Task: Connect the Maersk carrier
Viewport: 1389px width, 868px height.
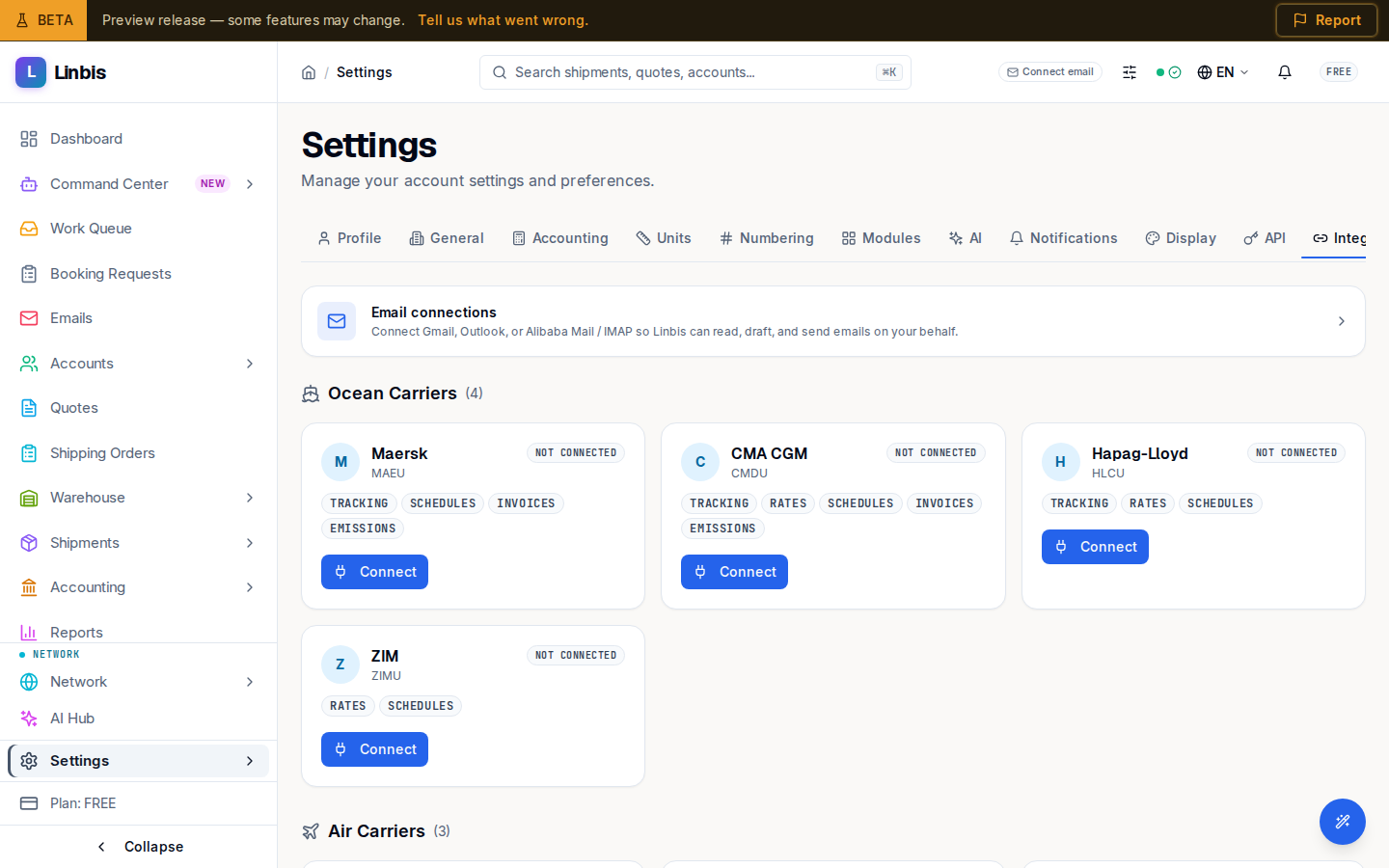Action: point(374,572)
